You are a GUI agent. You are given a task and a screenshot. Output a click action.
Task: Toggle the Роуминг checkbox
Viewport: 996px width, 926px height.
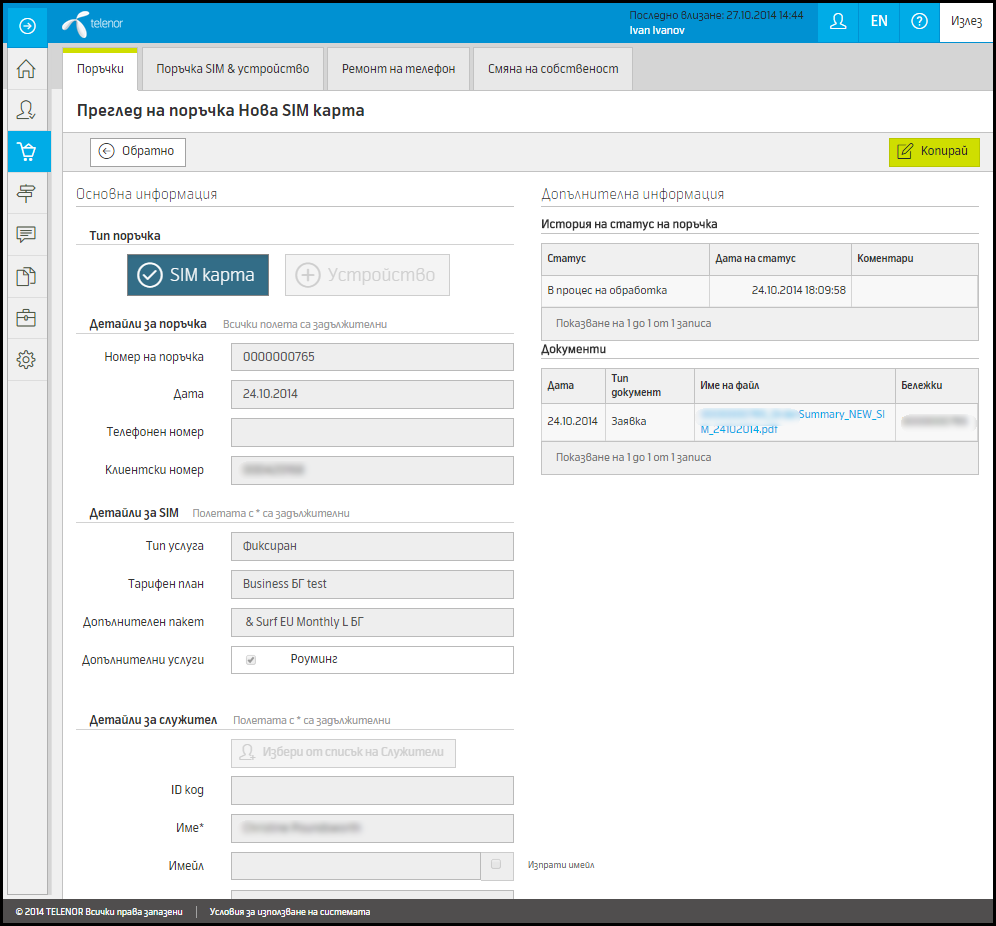tap(251, 660)
